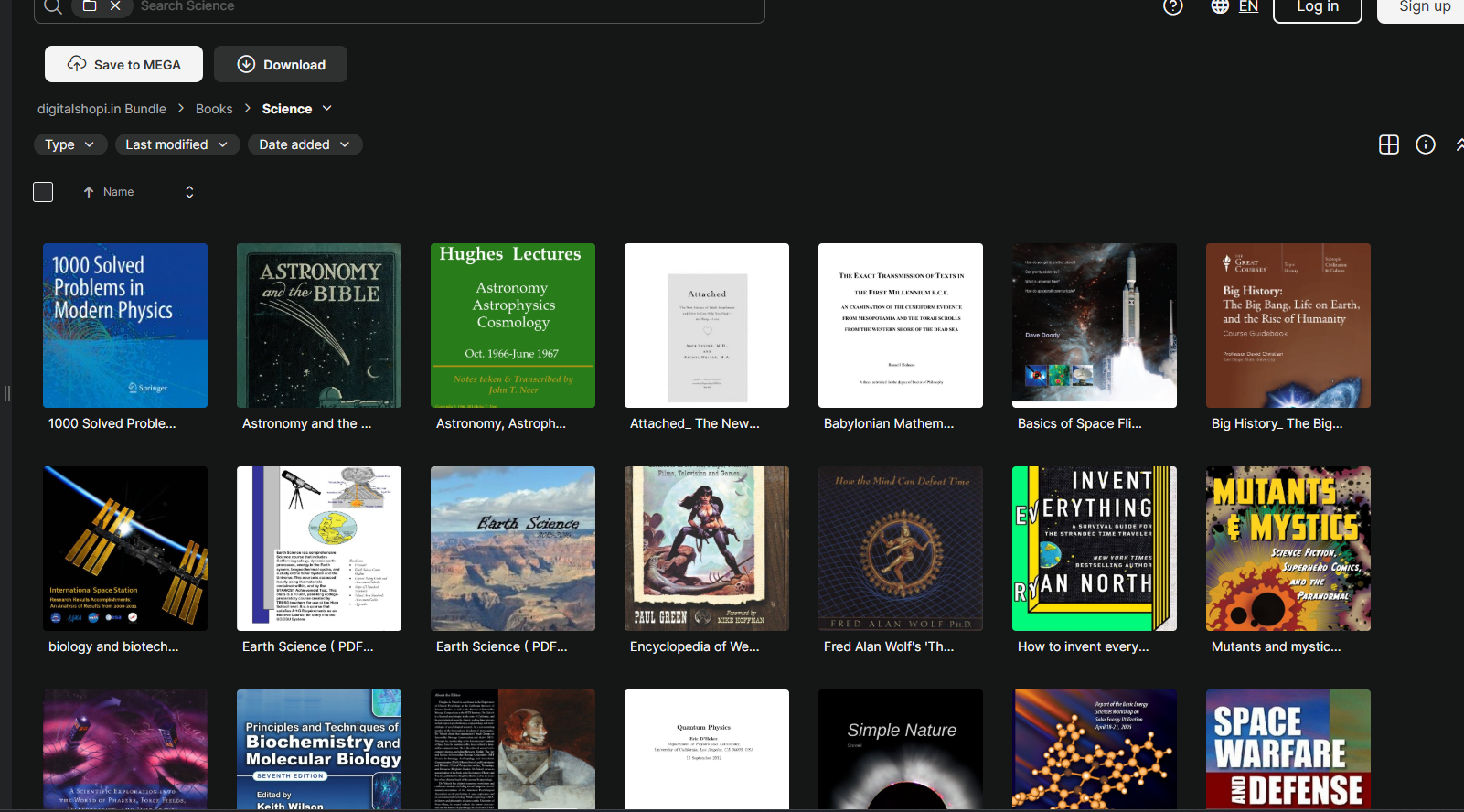
Task: Open Mutants & Mystics cover thumbnail
Action: pyautogui.click(x=1288, y=549)
